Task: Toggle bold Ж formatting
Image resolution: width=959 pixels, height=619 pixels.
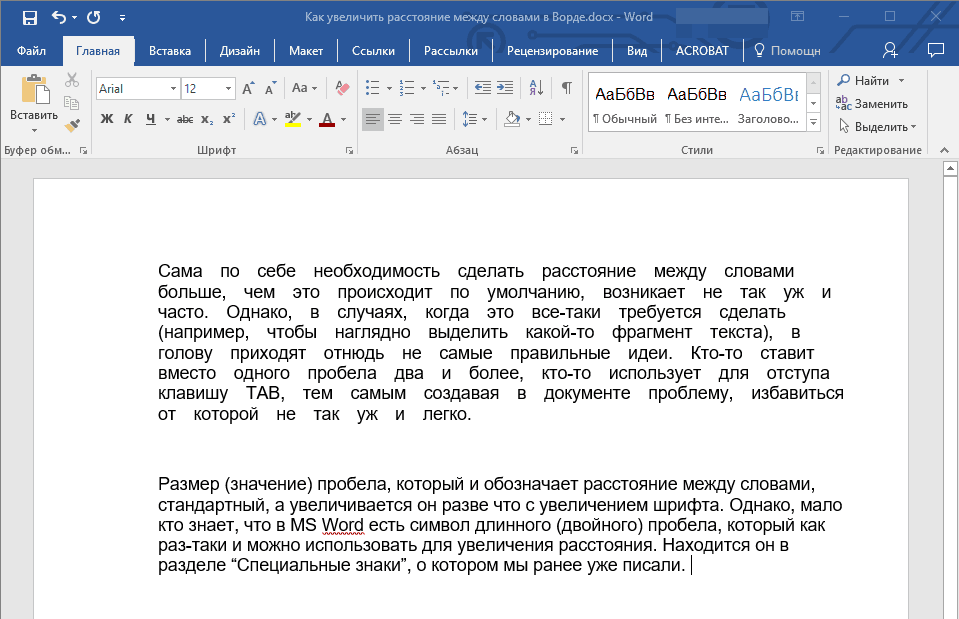Action: [106, 119]
